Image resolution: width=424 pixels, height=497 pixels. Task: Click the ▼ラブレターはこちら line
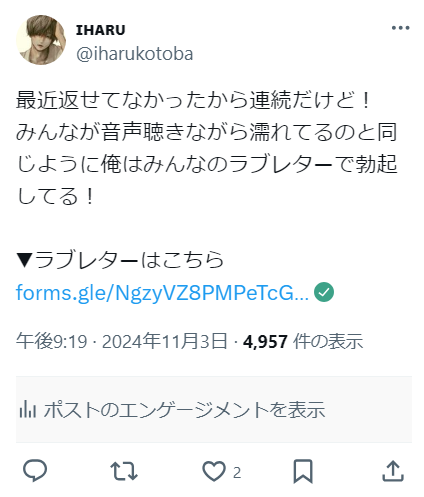(120, 260)
